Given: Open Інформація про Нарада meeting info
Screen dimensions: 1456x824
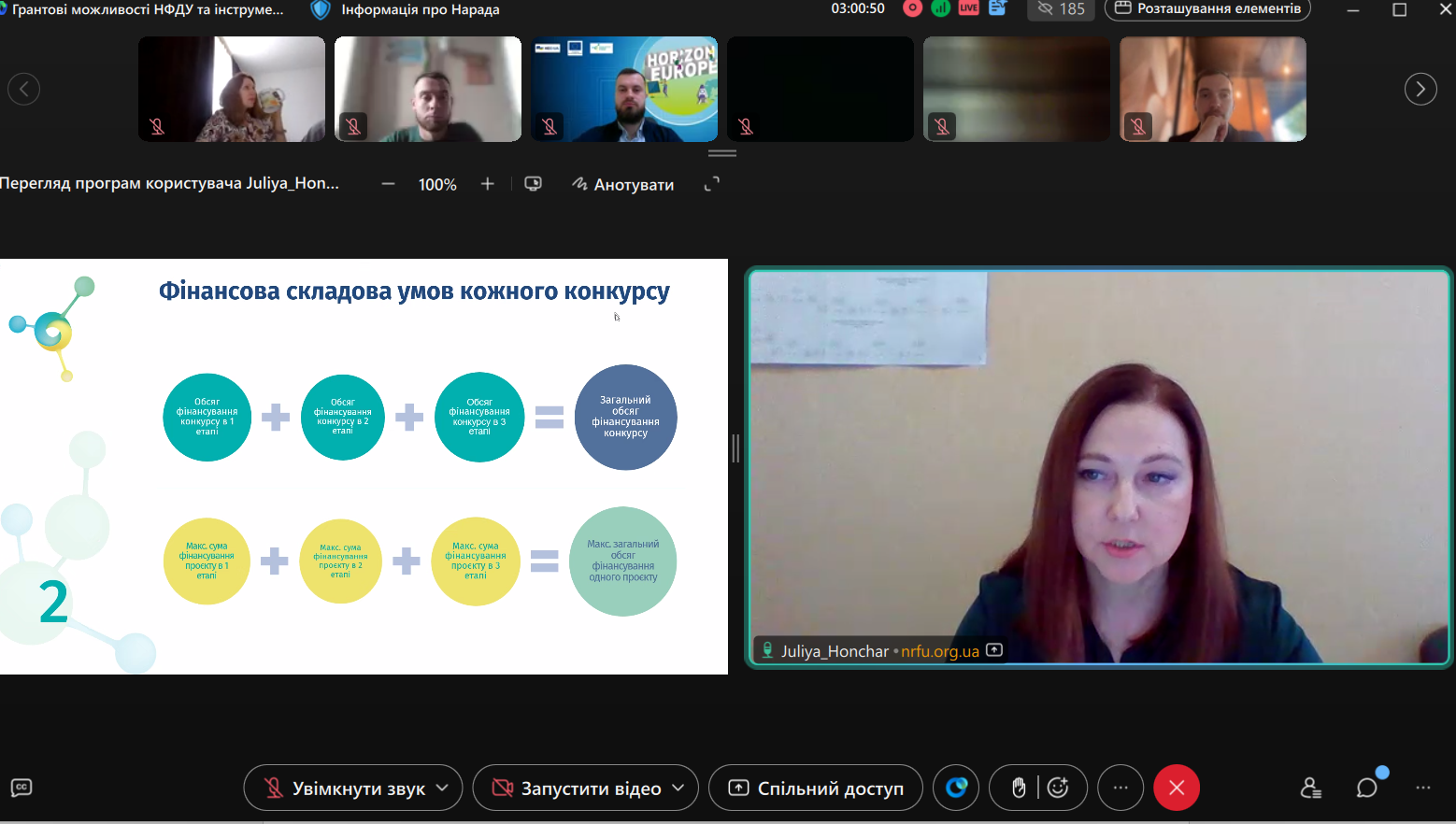Looking at the screenshot, I should coord(408,9).
